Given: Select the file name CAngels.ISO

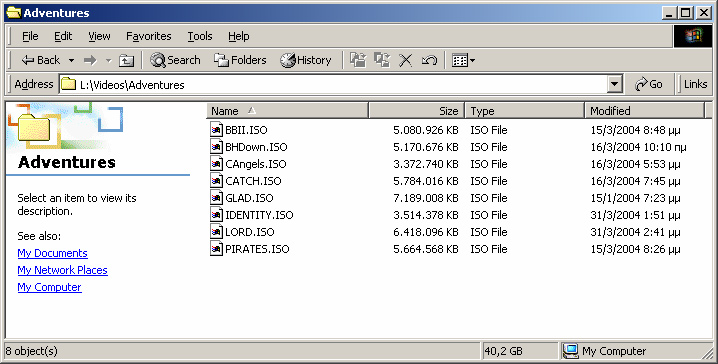Looking at the screenshot, I should tap(256, 164).
